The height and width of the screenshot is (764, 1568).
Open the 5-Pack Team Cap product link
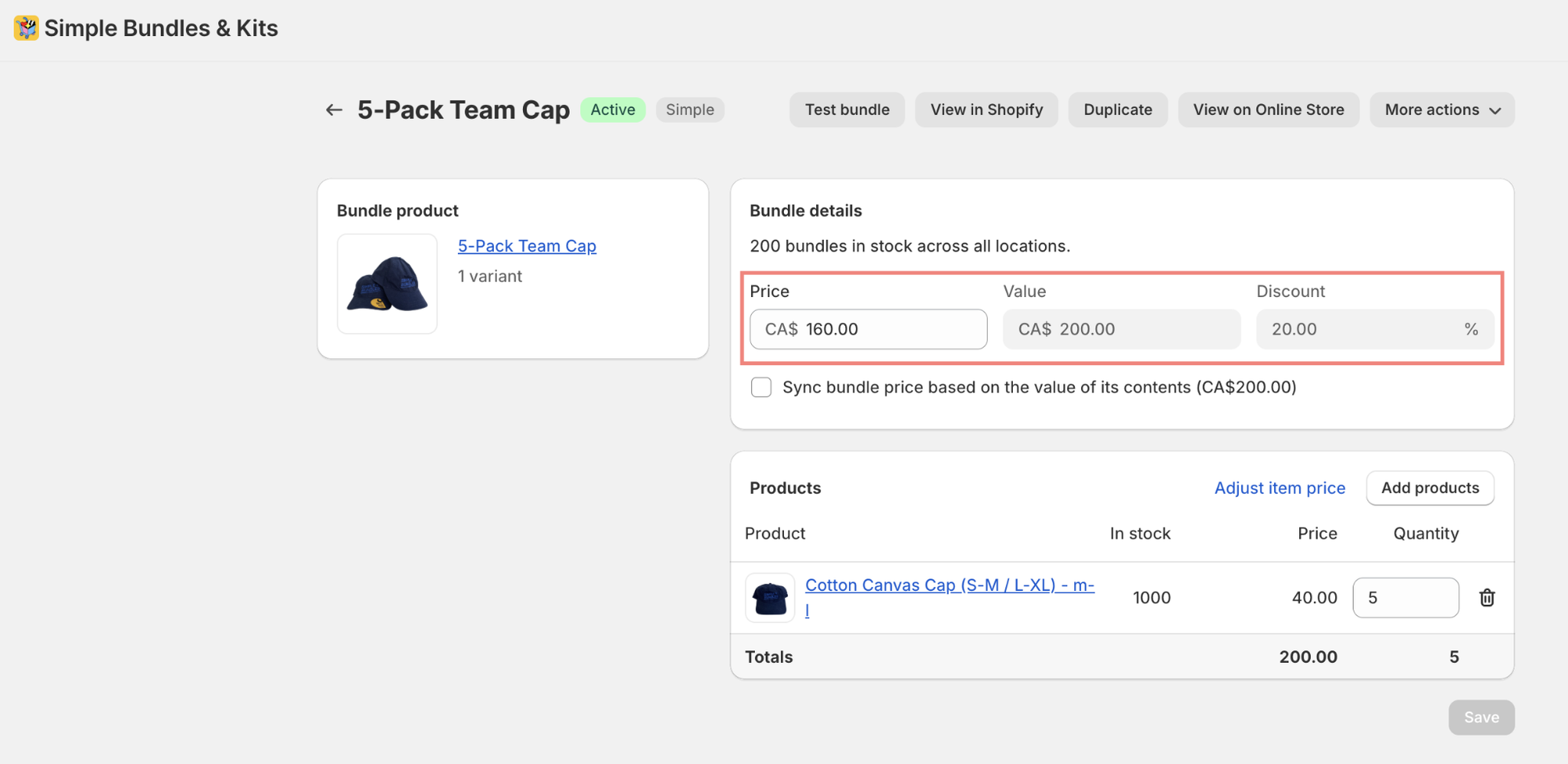click(x=527, y=246)
